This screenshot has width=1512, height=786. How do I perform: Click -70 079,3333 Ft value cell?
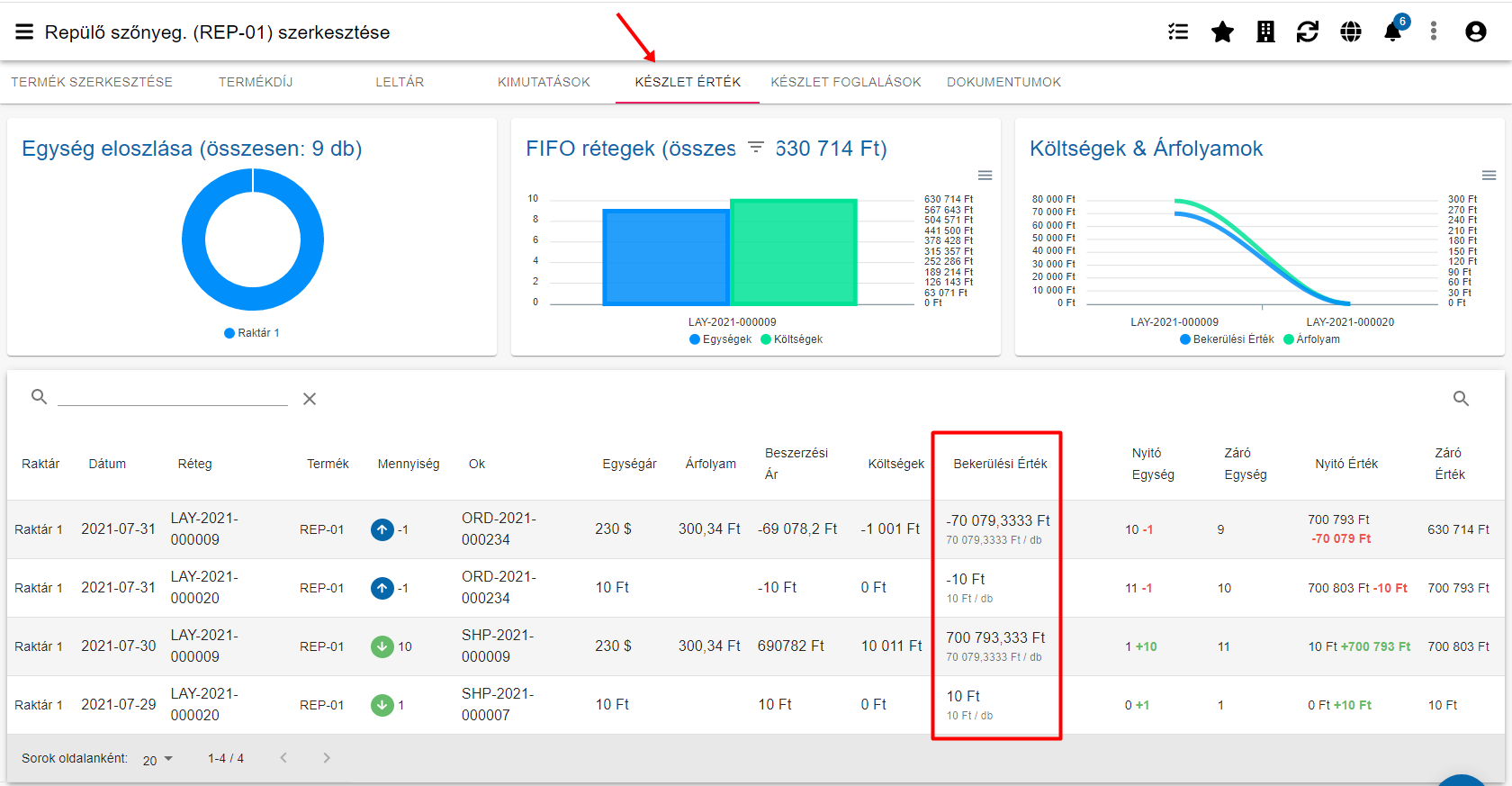pyautogui.click(x=998, y=521)
